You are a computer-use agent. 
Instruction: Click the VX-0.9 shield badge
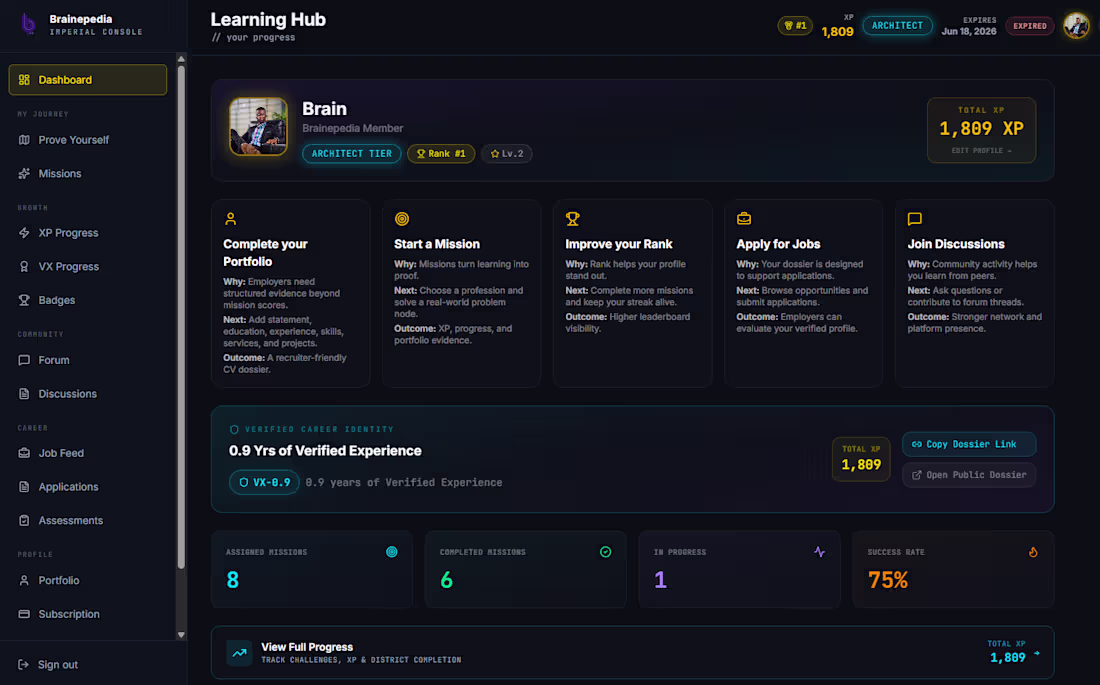click(x=264, y=482)
